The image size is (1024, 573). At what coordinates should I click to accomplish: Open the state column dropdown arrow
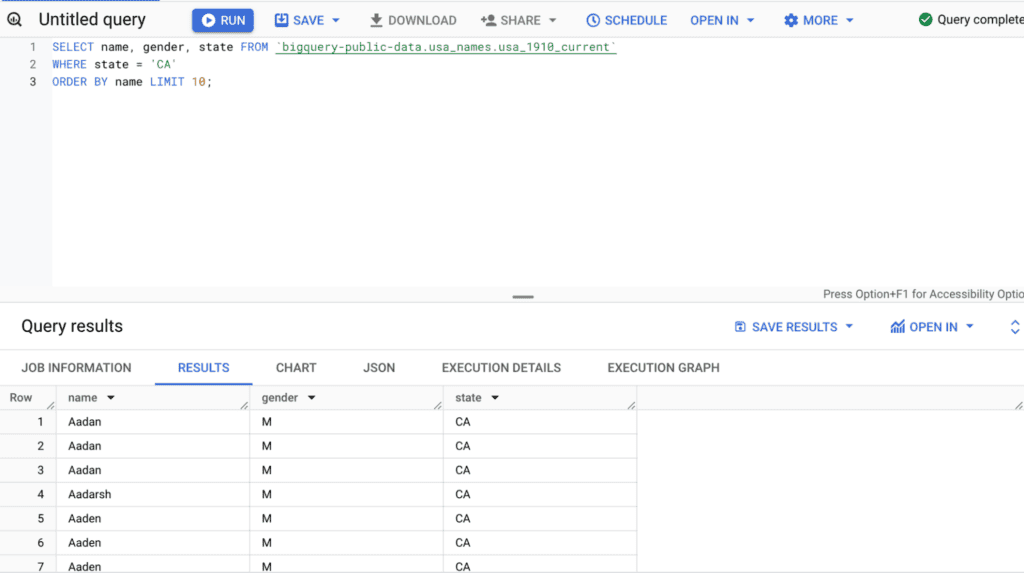[x=495, y=397]
